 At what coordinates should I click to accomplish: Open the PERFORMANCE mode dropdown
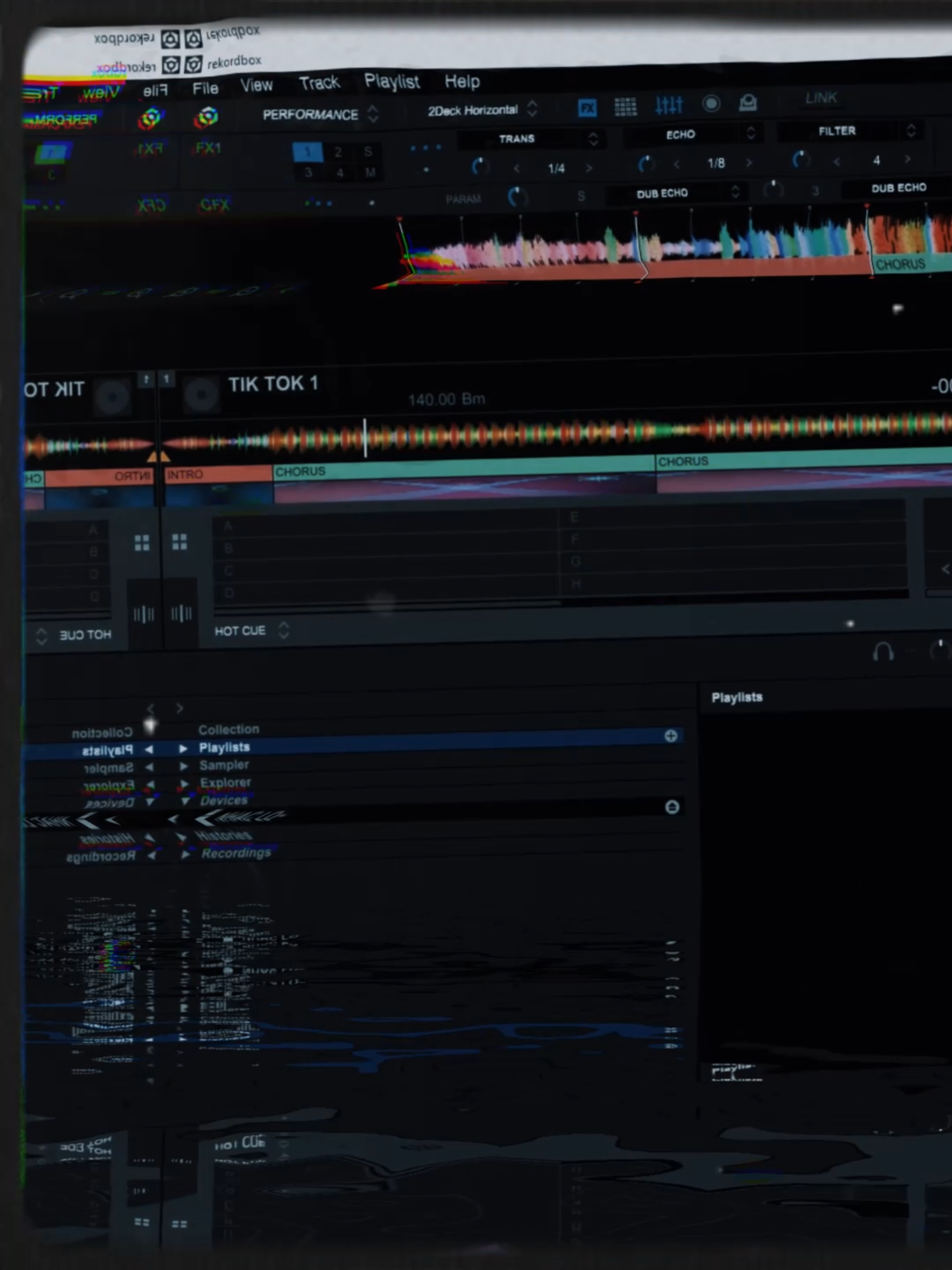click(x=321, y=114)
